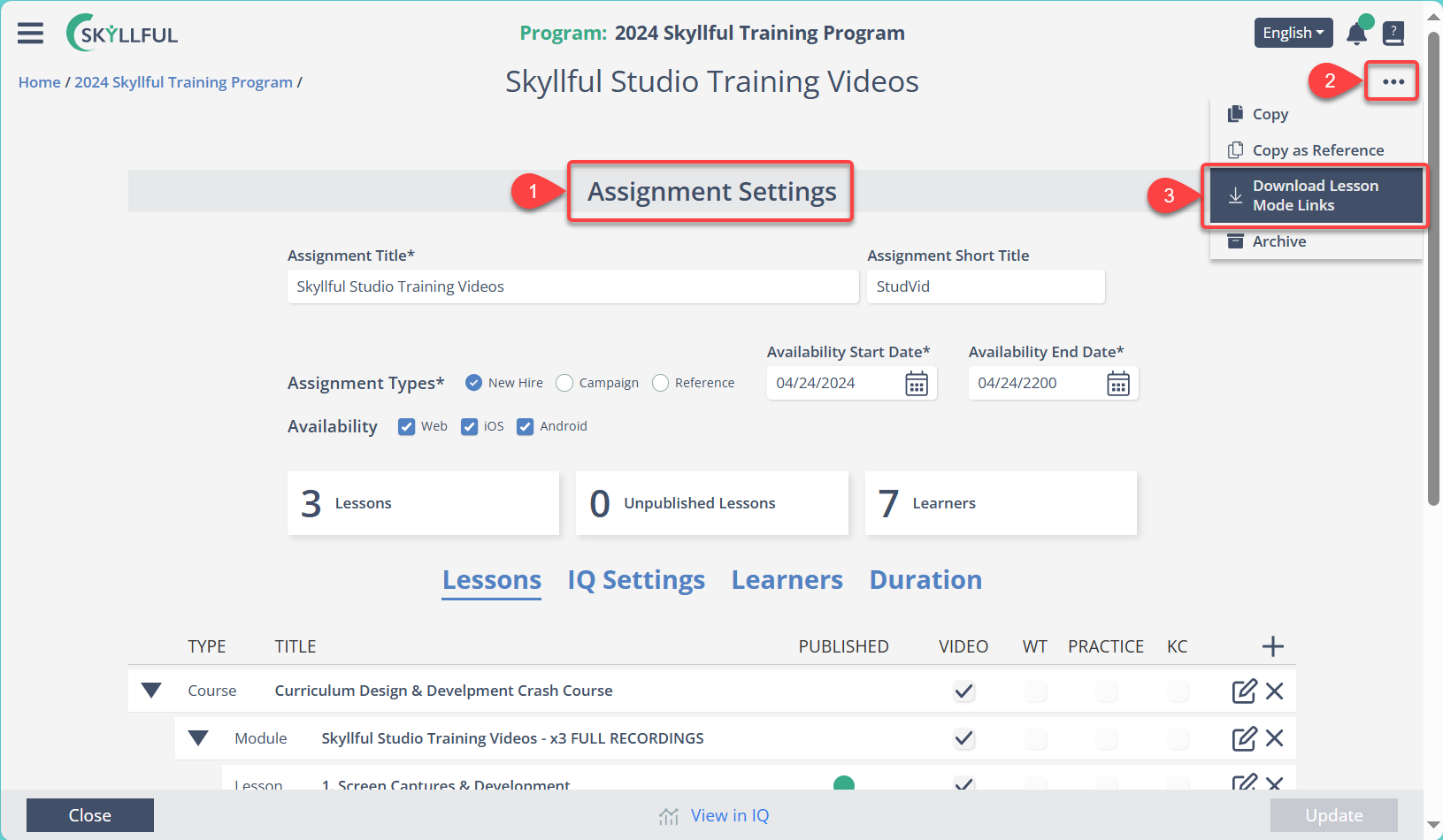Toggle Video checkbox for the Module row

964,738
